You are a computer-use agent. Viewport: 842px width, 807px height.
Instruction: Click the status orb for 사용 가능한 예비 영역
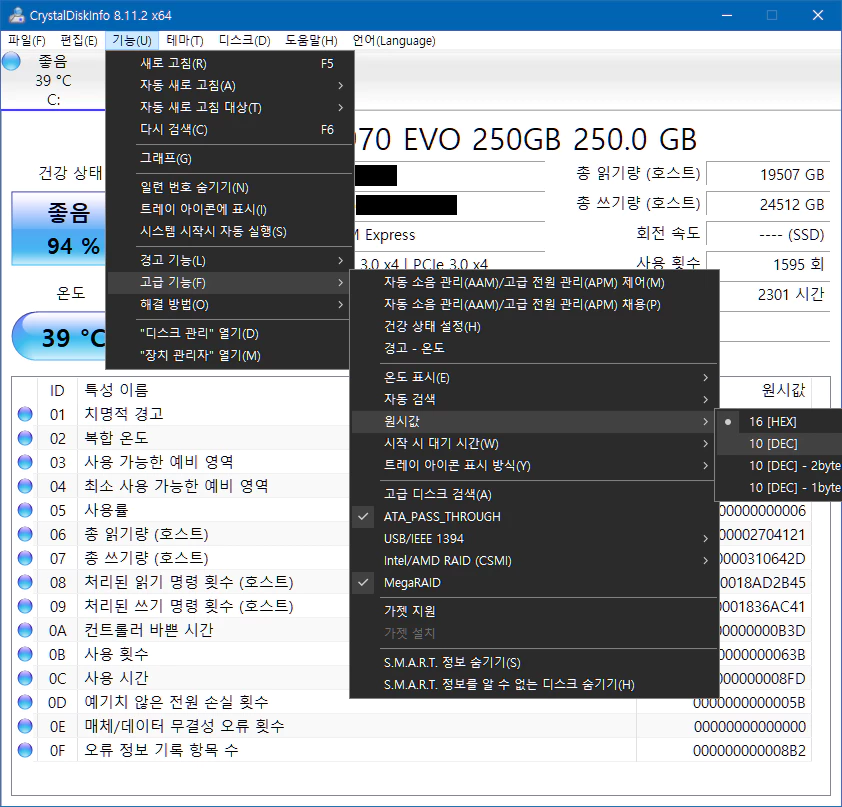(25, 462)
